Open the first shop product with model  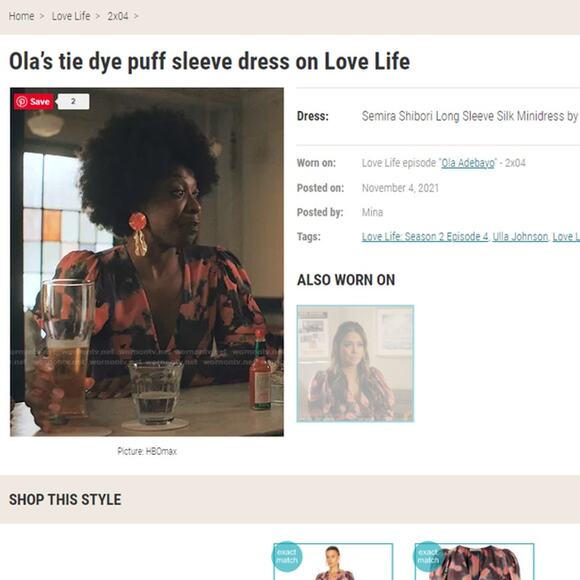coord(333,562)
